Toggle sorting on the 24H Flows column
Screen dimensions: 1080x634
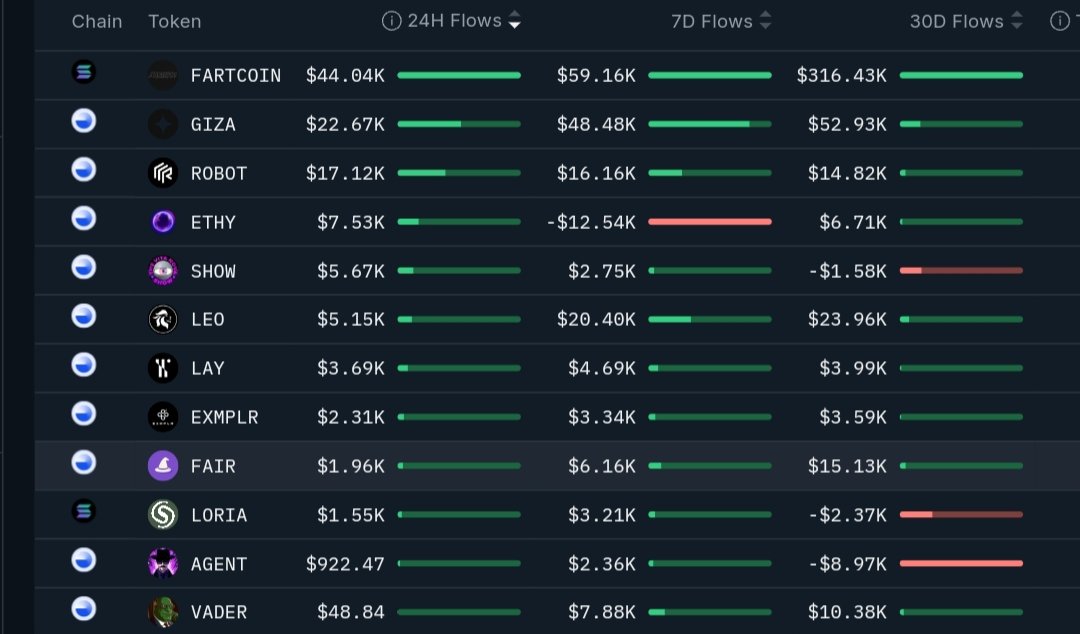click(x=514, y=20)
